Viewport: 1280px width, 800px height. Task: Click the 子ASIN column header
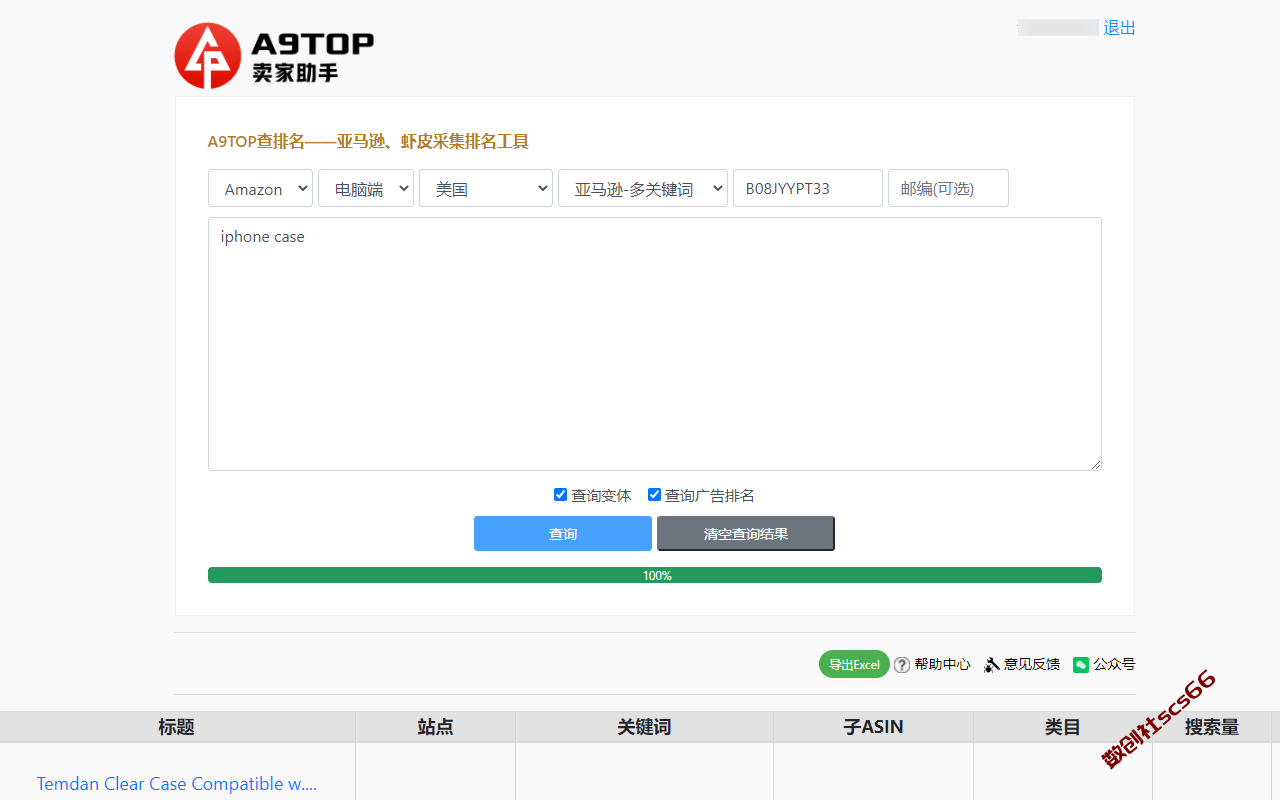[x=873, y=727]
